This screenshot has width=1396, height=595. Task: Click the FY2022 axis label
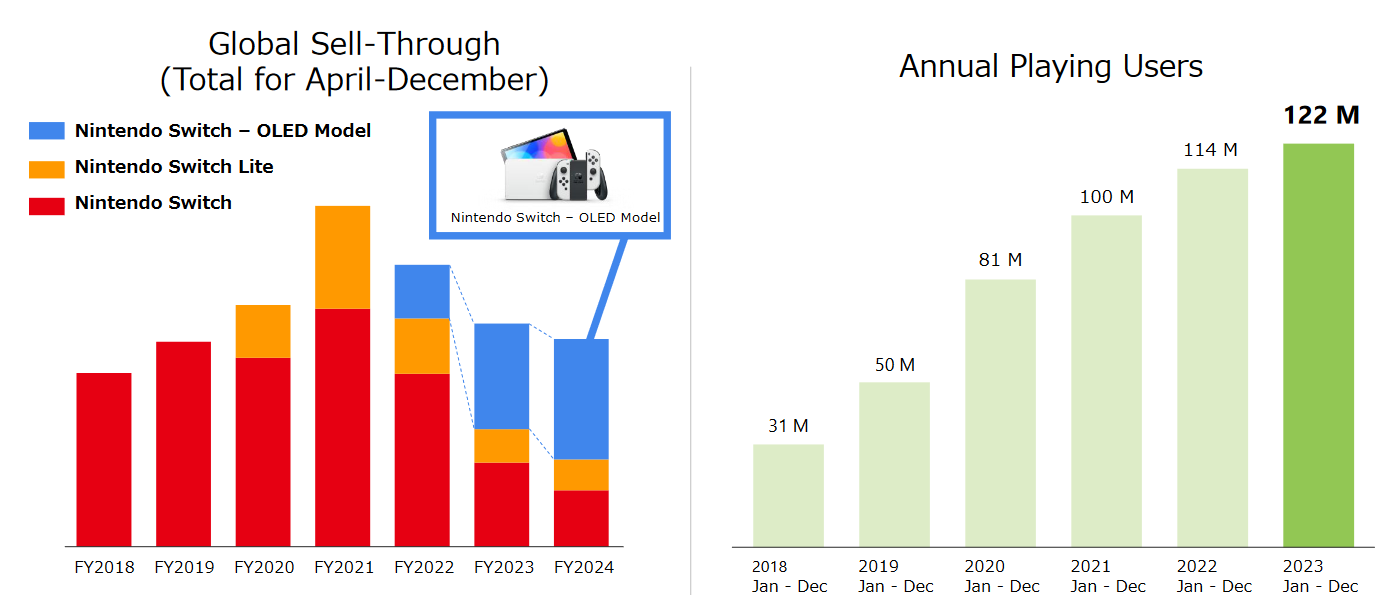tap(424, 567)
